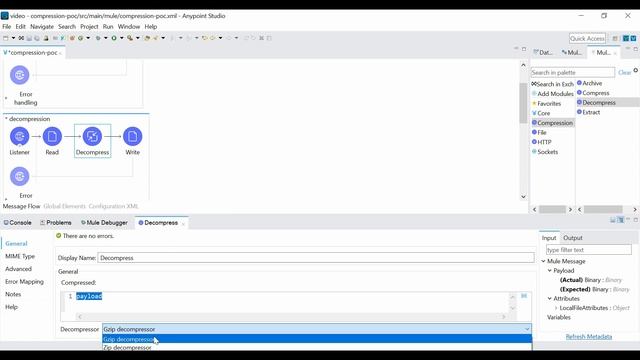Open the New icon dropdown arrow

point(13,38)
